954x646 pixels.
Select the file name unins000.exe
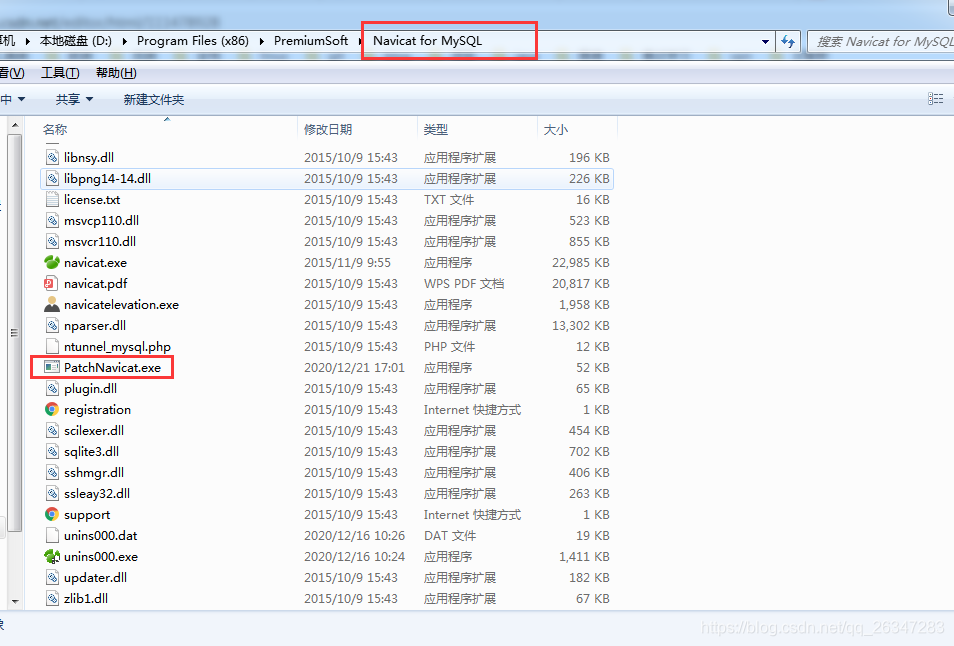101,557
